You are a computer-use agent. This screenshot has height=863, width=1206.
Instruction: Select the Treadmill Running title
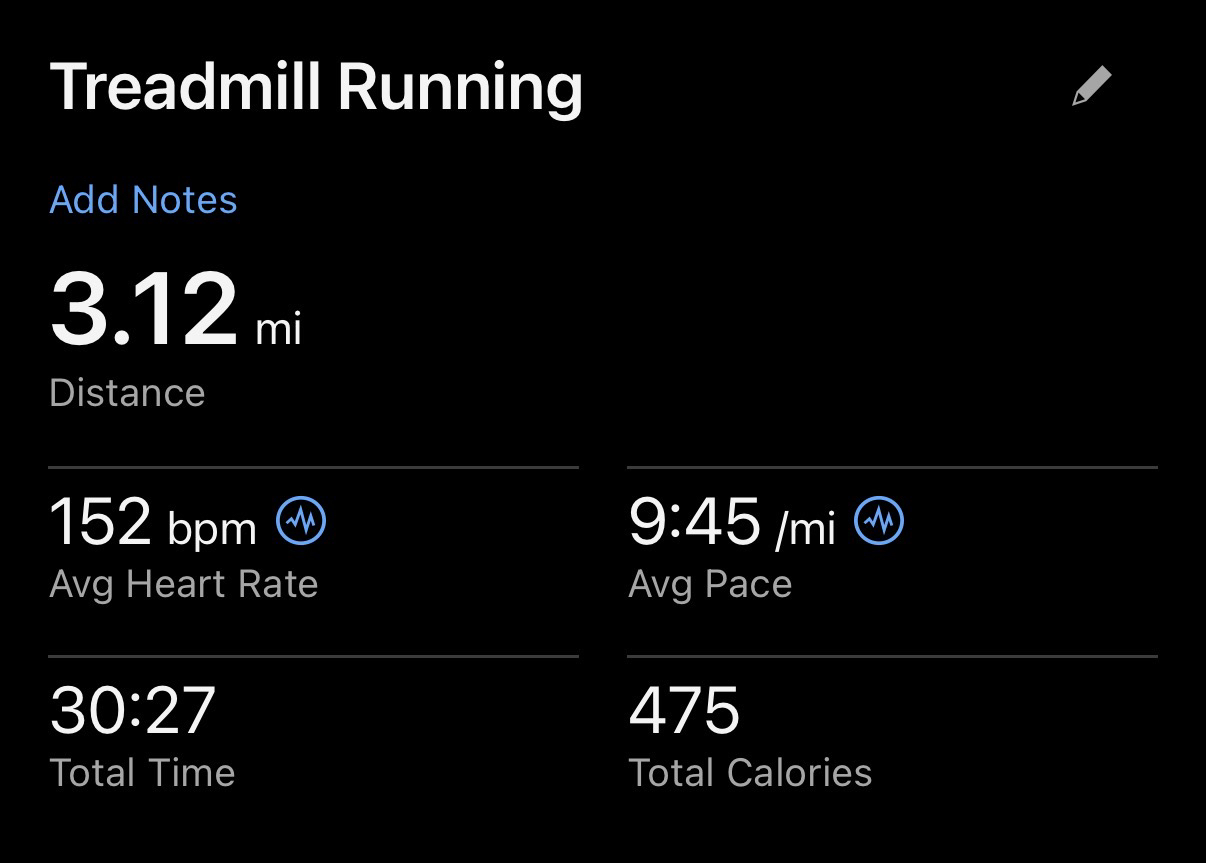tap(316, 86)
